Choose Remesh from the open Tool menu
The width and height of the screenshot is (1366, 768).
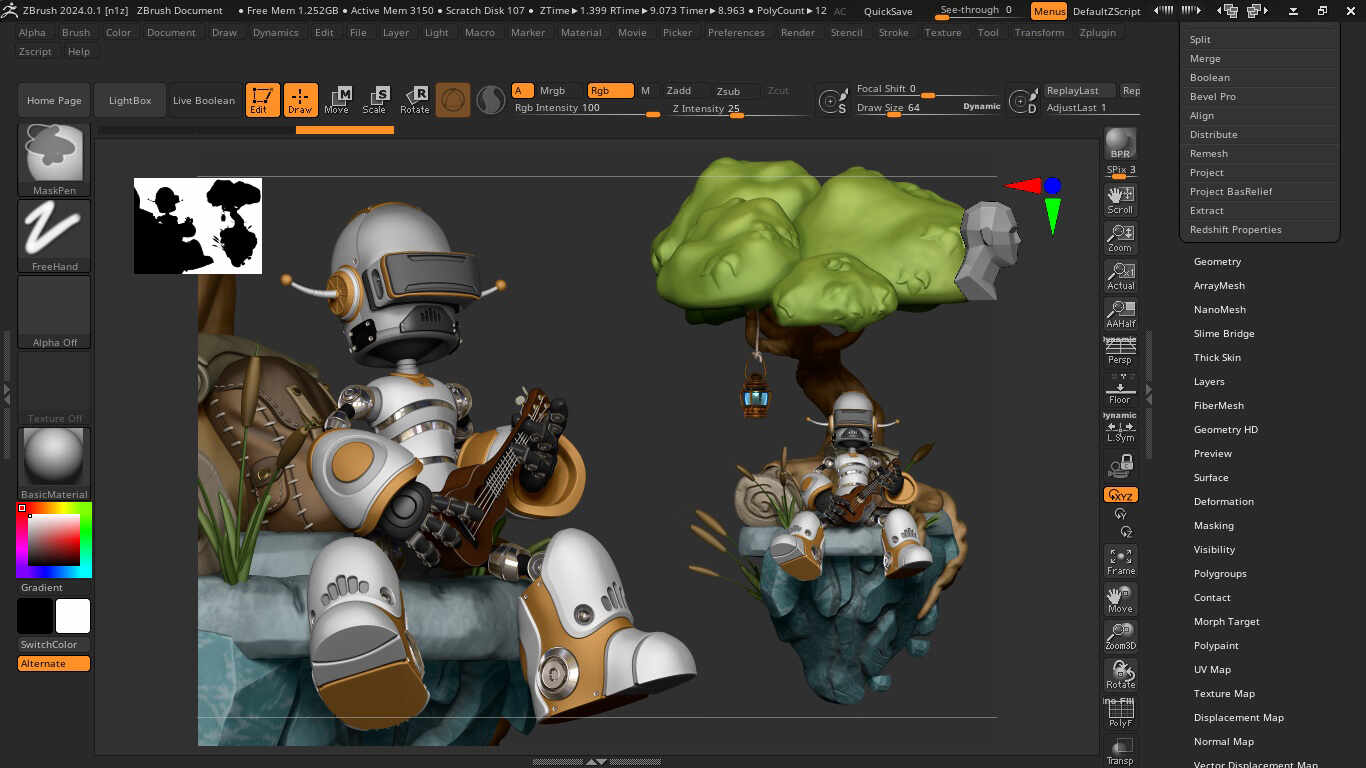coord(1207,153)
